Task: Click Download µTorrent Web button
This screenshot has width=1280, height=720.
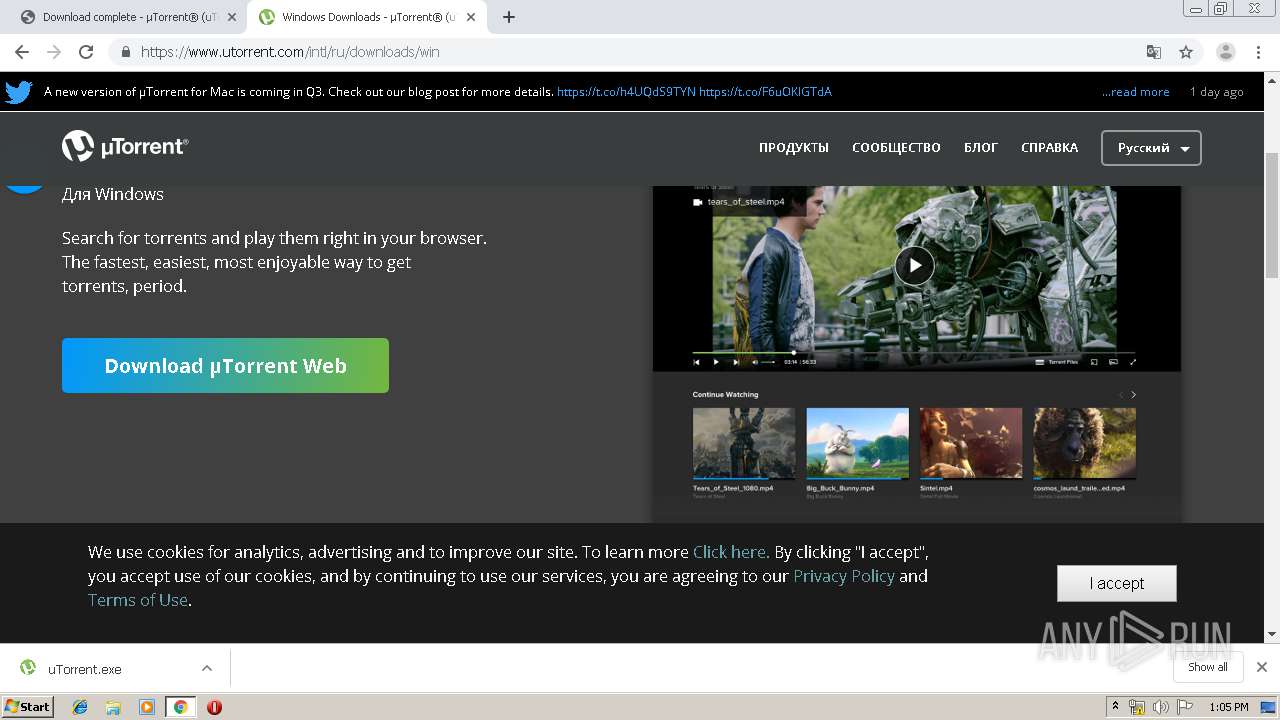Action: click(225, 365)
